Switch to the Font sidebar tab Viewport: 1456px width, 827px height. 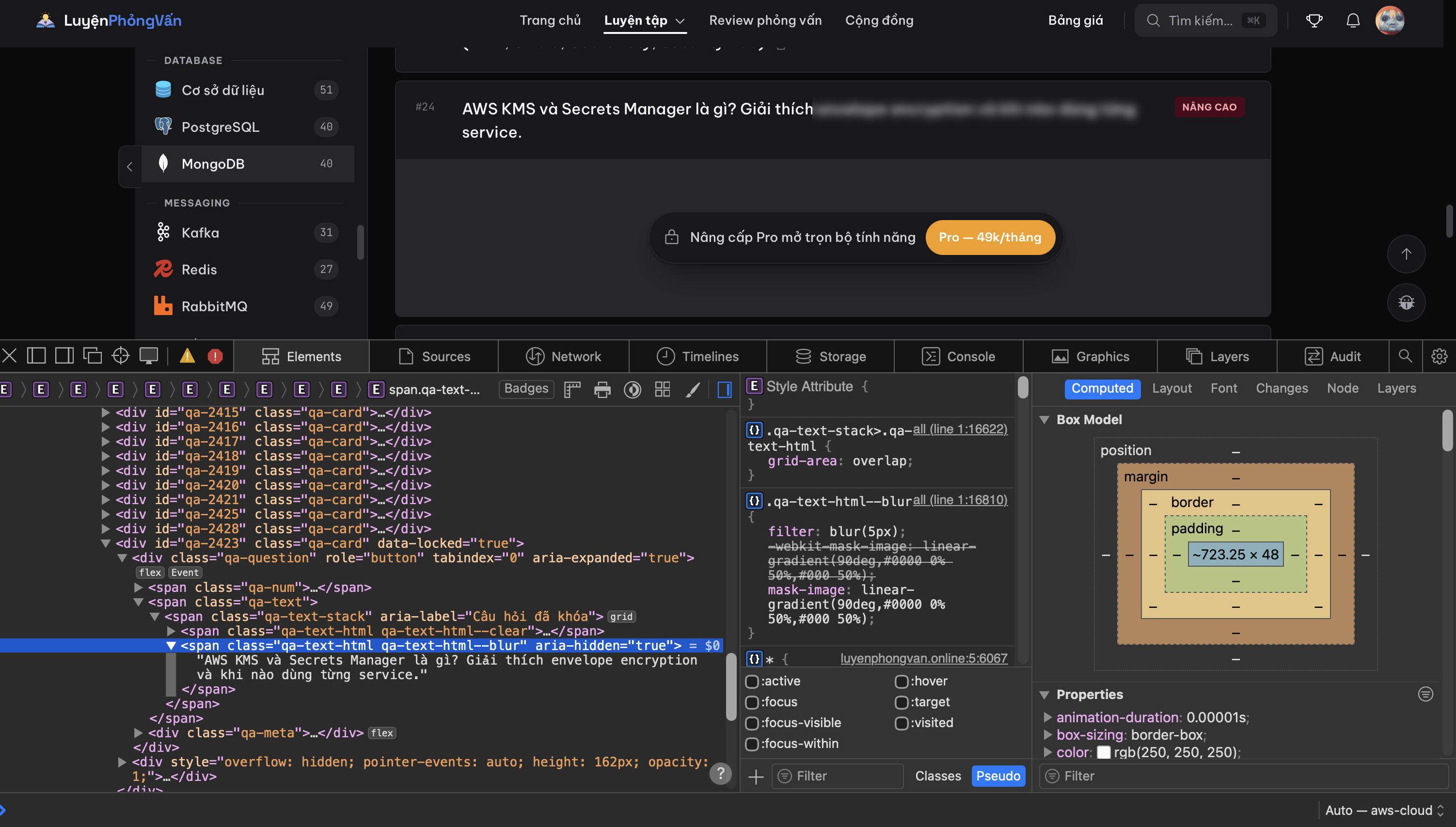point(1224,388)
